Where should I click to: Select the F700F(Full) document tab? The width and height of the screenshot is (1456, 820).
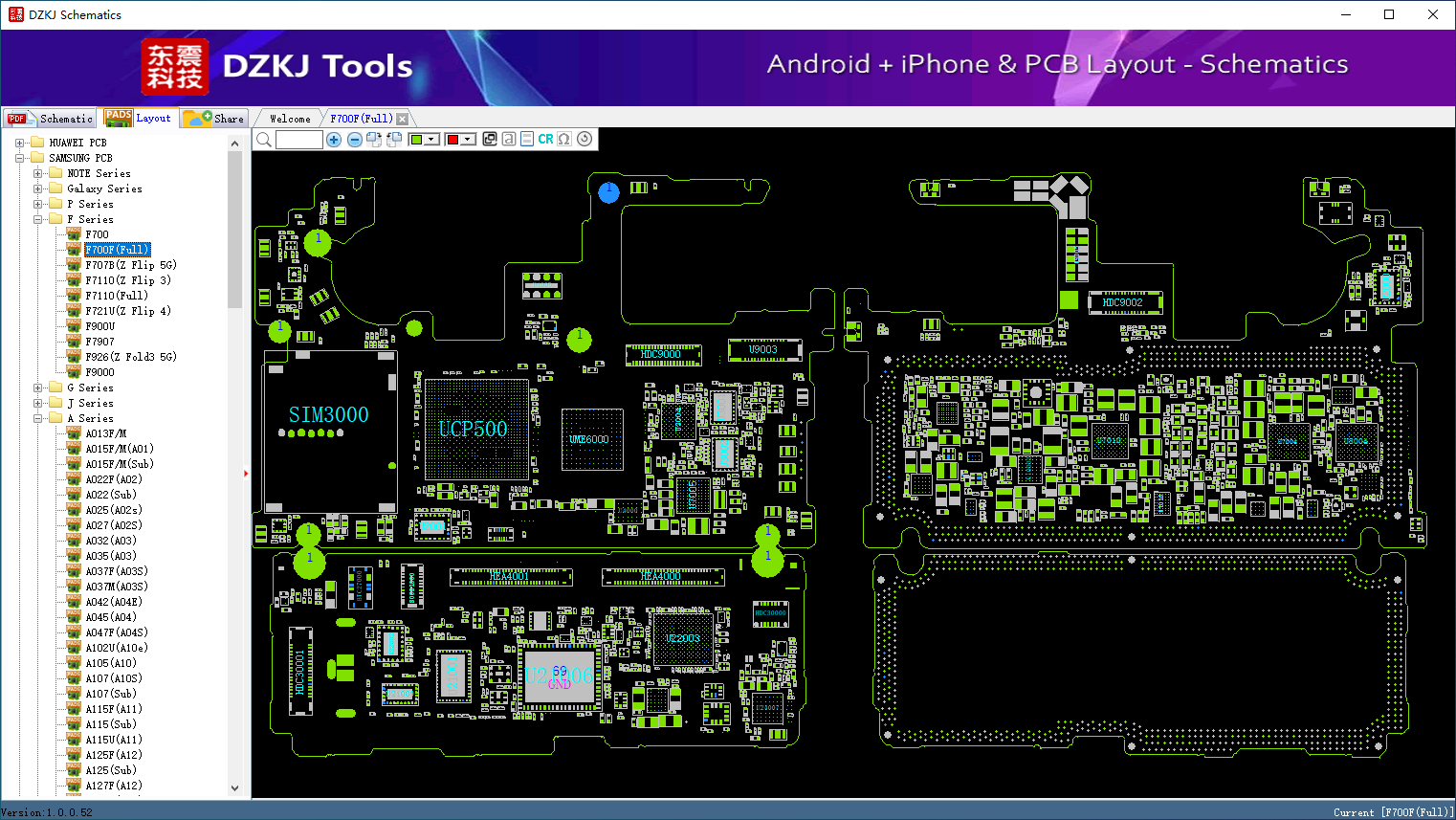pos(361,119)
